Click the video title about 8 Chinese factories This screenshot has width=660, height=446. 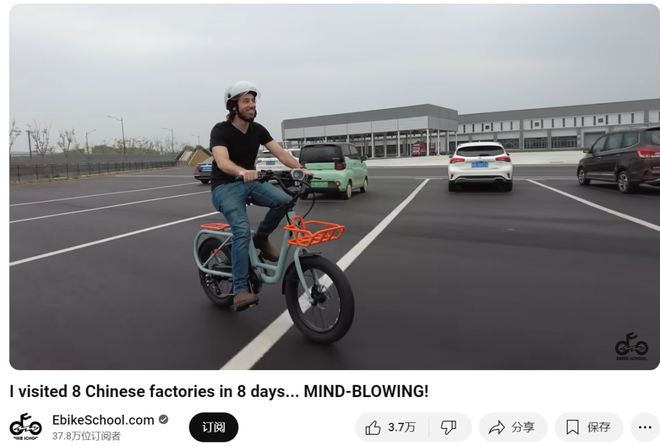click(x=219, y=391)
